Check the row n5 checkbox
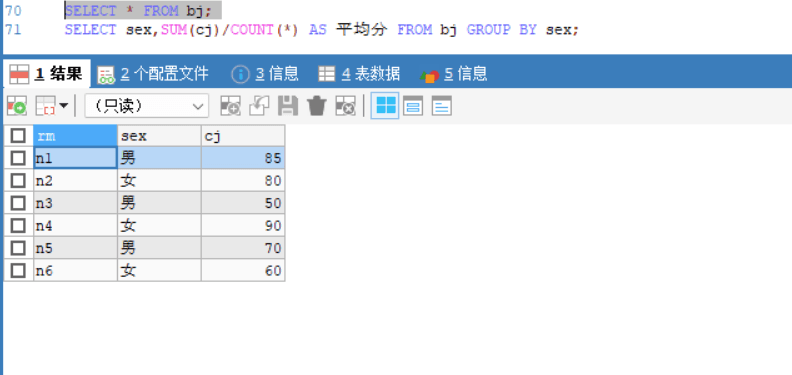 [x=18, y=248]
